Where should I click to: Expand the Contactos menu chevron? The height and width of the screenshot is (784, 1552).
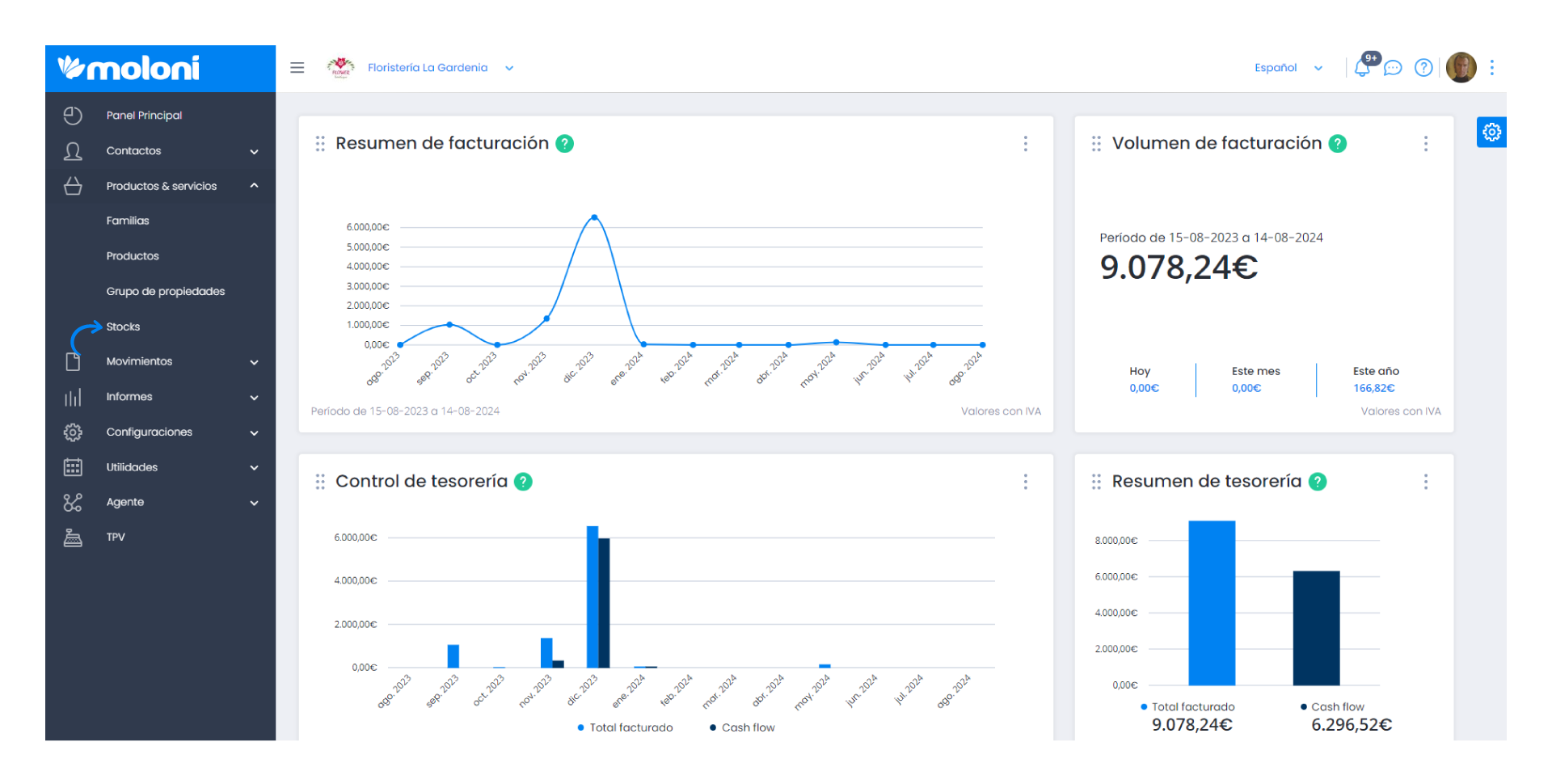point(254,152)
